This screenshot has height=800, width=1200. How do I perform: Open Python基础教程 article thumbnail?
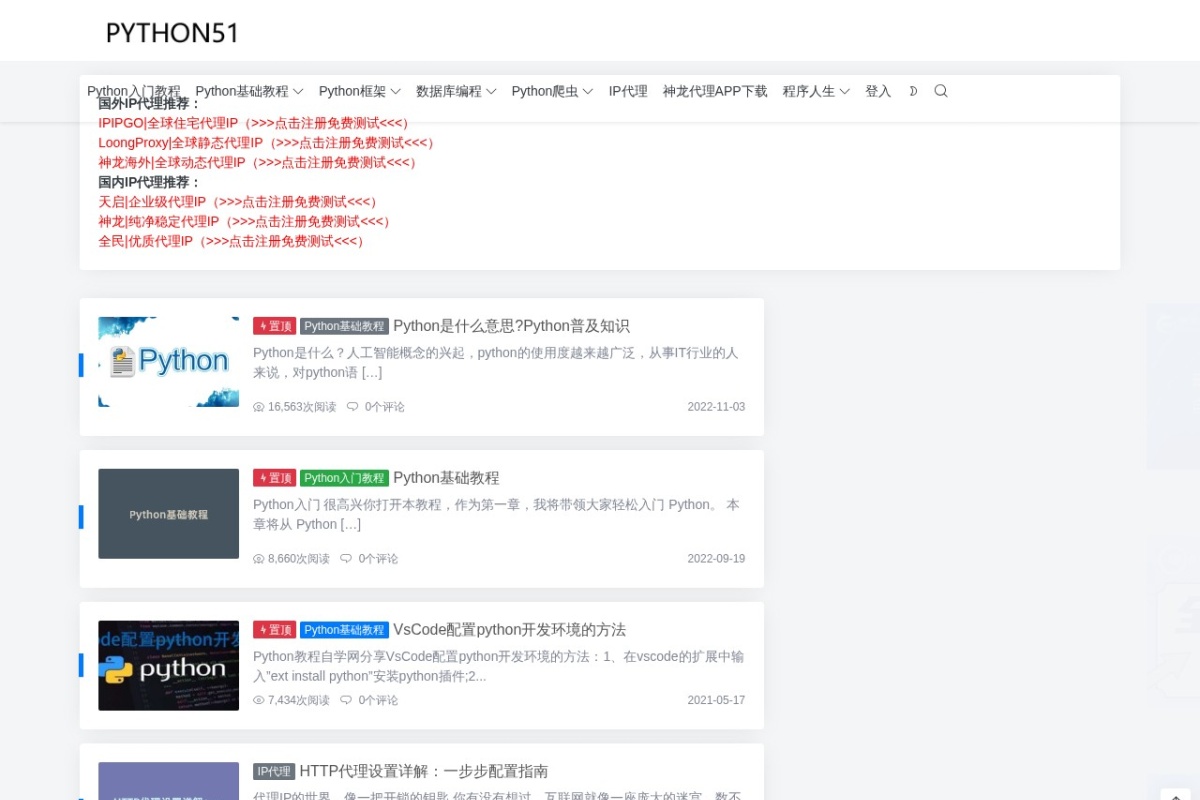click(168, 514)
